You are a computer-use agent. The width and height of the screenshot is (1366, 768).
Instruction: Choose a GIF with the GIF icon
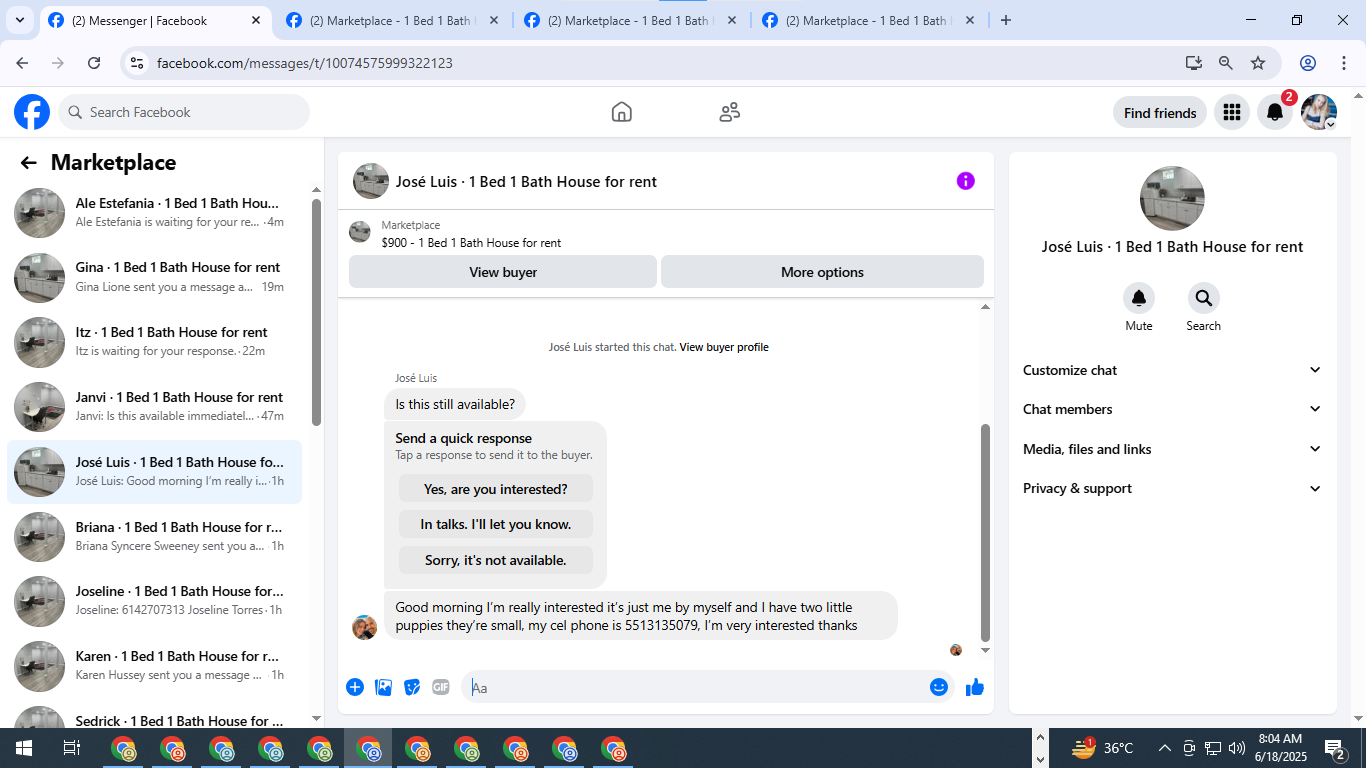coord(441,687)
